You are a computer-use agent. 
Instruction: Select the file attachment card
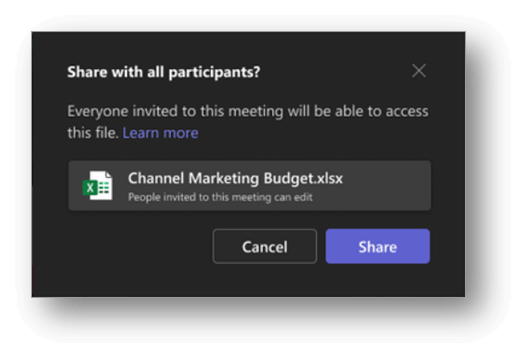point(250,186)
